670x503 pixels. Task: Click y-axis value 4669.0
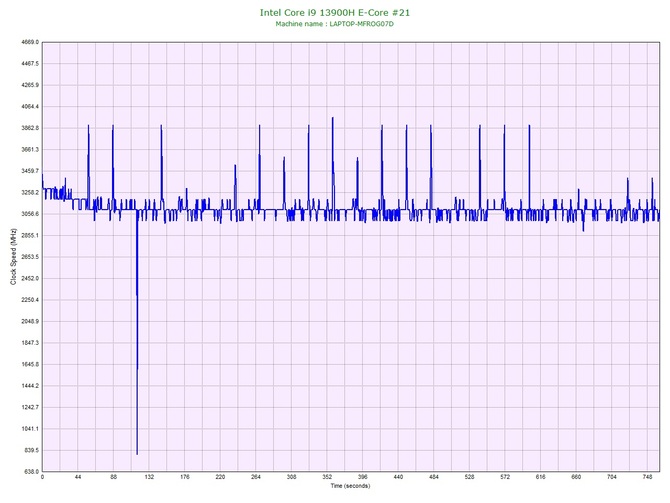[x=30, y=42]
